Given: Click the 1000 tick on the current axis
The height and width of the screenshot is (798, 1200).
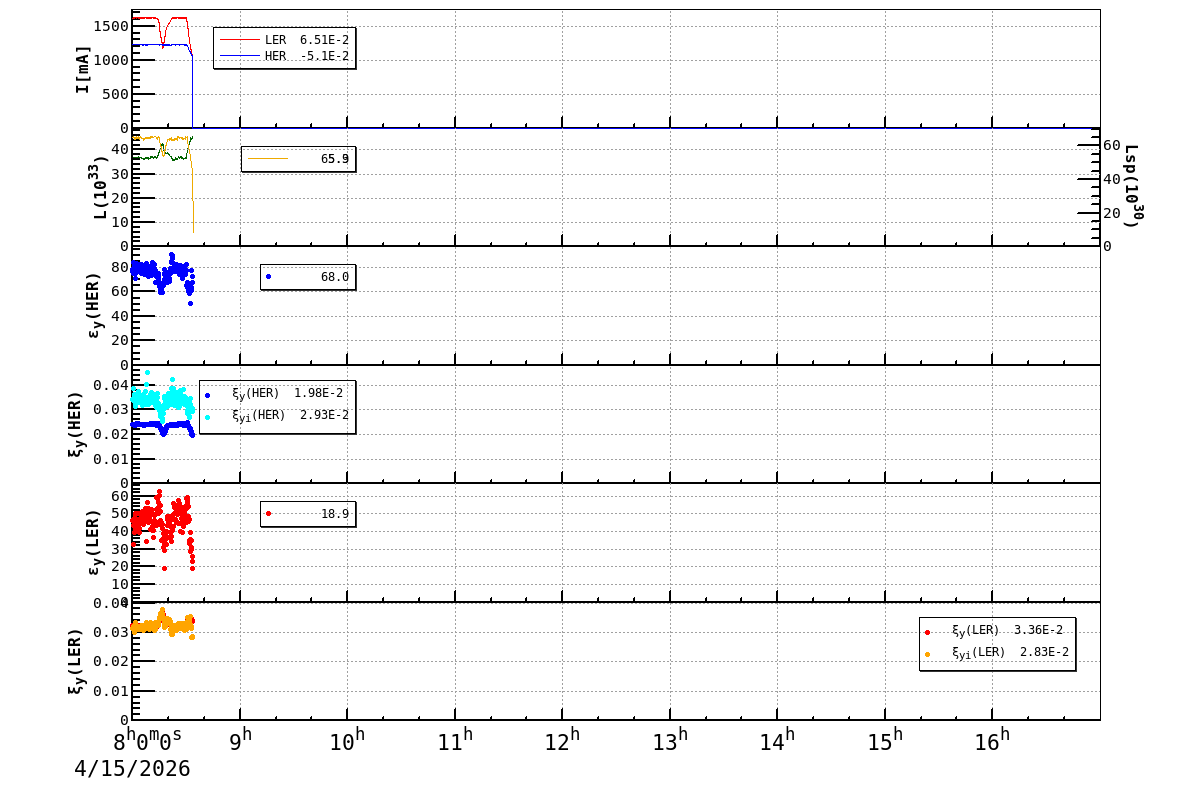Looking at the screenshot, I should point(111,60).
